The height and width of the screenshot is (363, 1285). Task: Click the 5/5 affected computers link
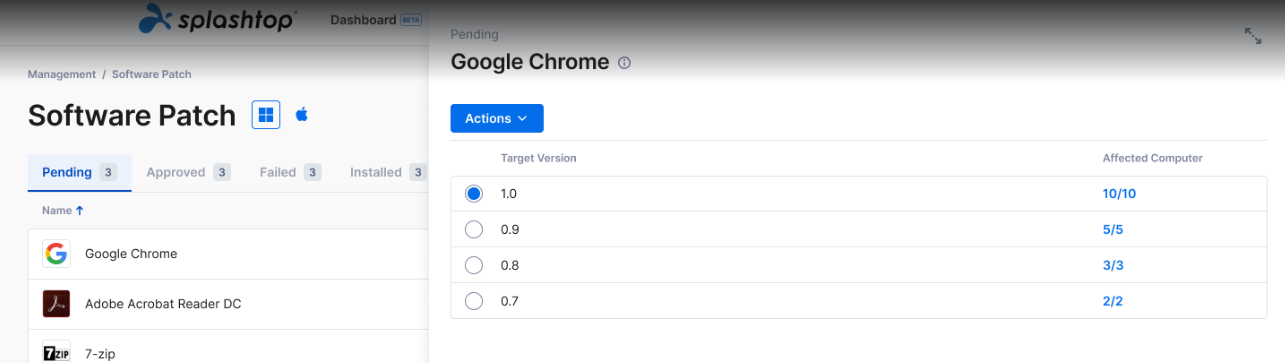pyautogui.click(x=1112, y=230)
